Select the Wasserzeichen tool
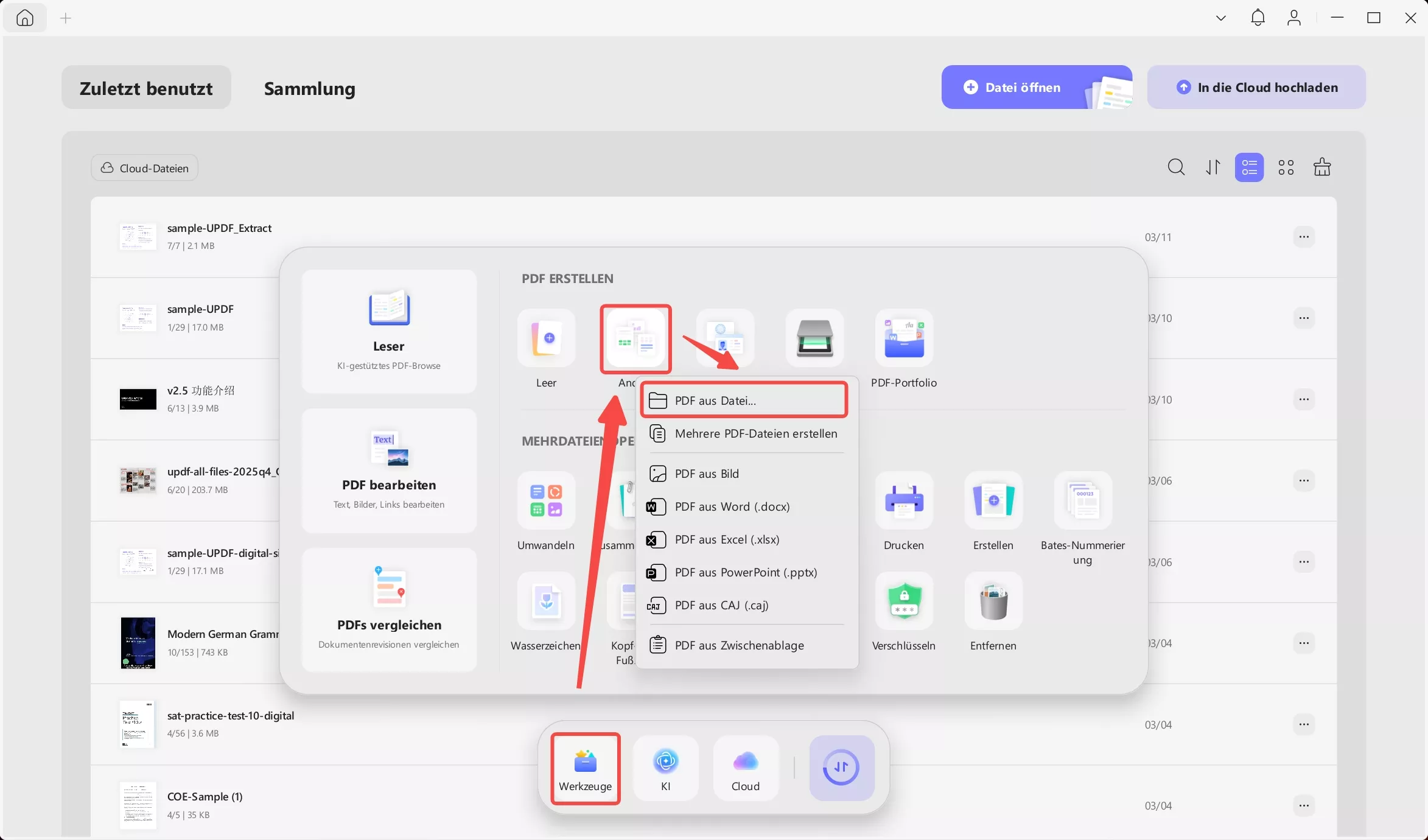The image size is (1428, 840). pyautogui.click(x=545, y=602)
